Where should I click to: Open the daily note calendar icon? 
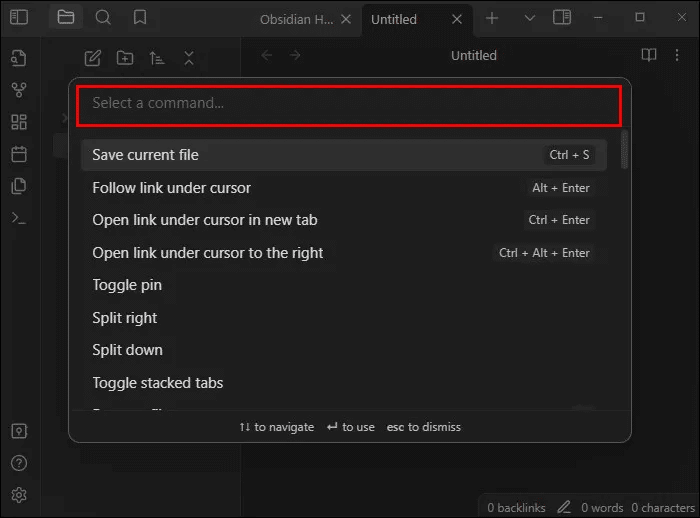point(19,154)
